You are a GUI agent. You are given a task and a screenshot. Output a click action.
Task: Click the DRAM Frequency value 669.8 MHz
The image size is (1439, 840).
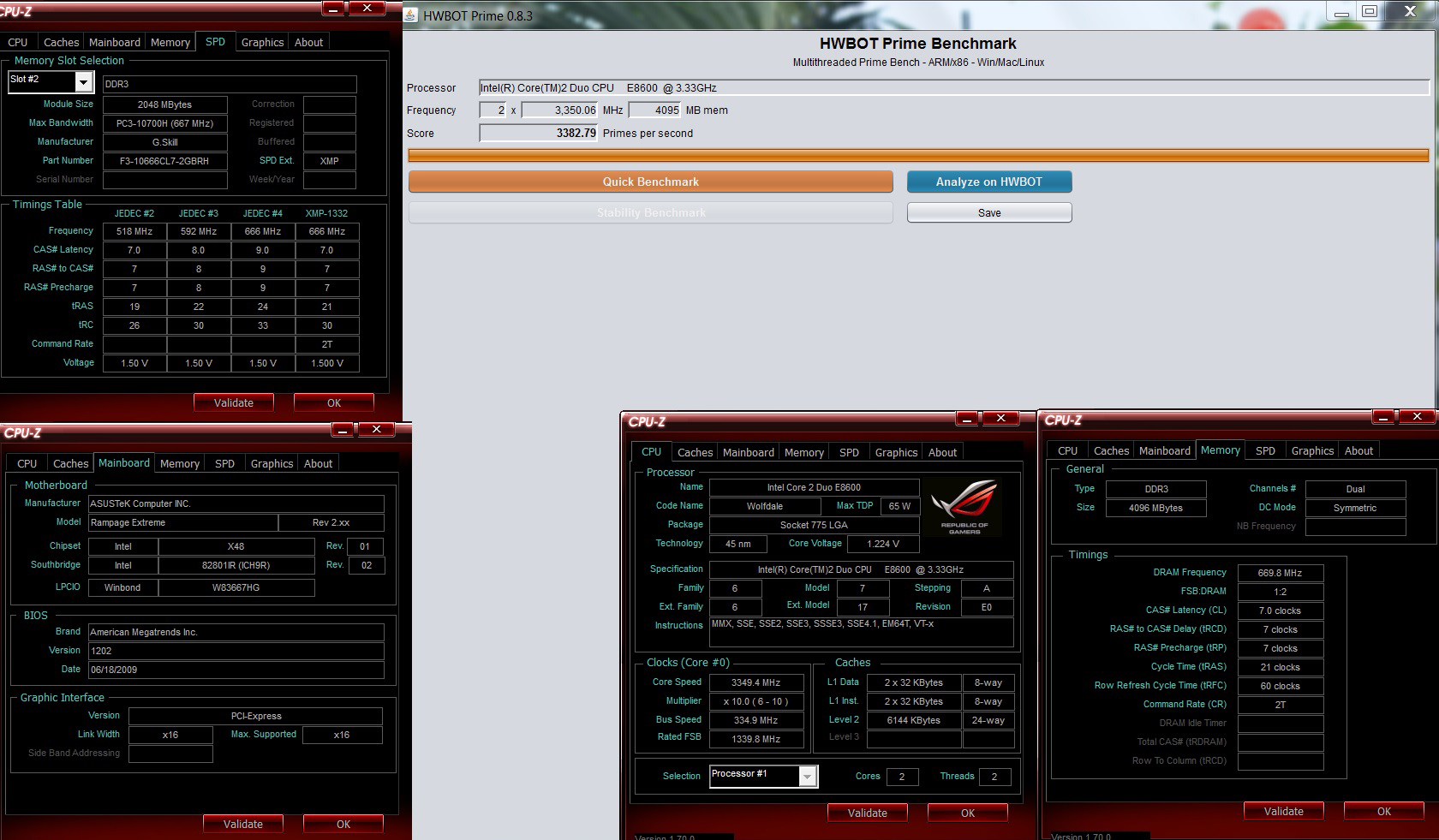[1280, 573]
